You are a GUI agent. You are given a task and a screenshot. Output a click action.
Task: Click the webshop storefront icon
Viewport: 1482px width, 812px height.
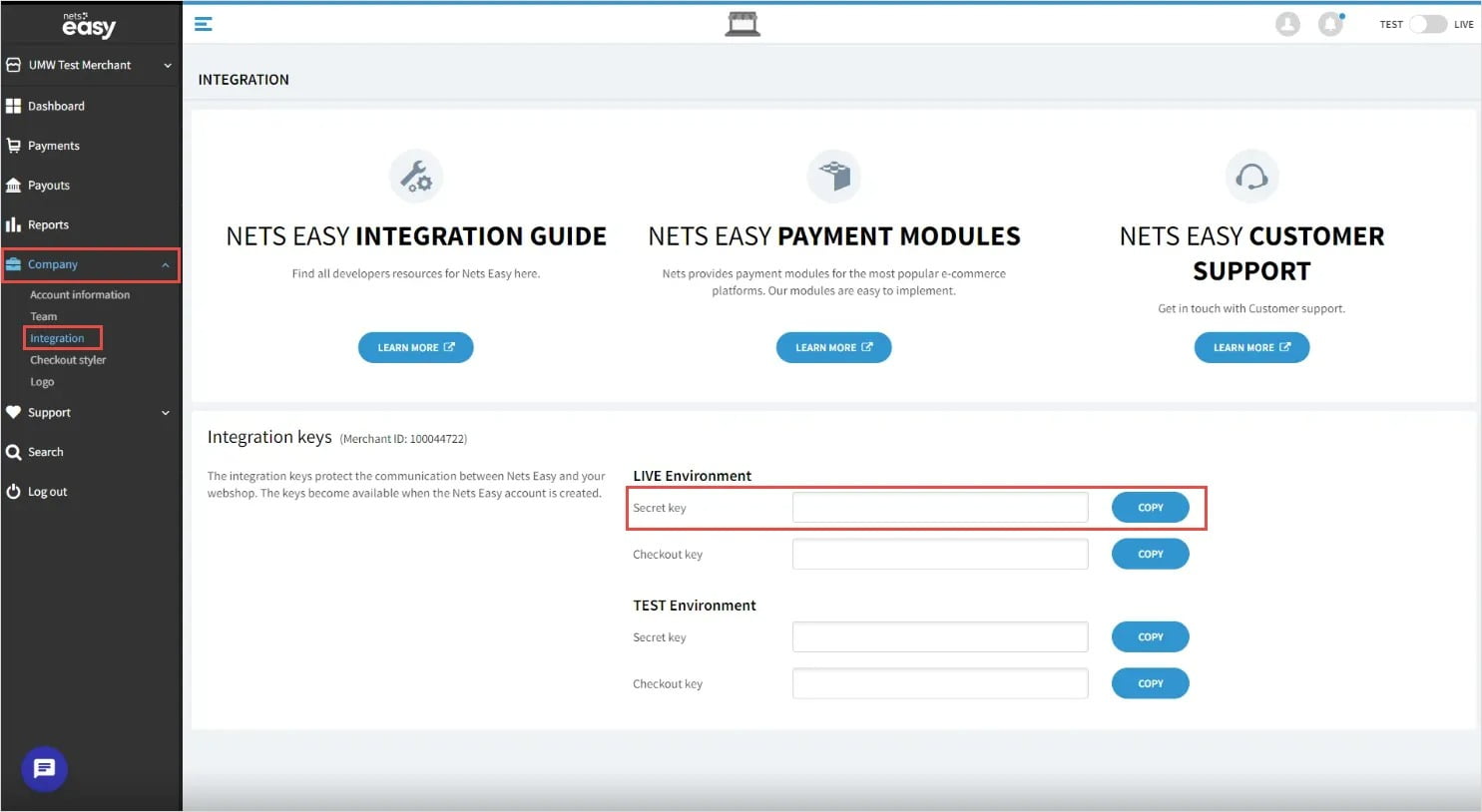[x=742, y=24]
